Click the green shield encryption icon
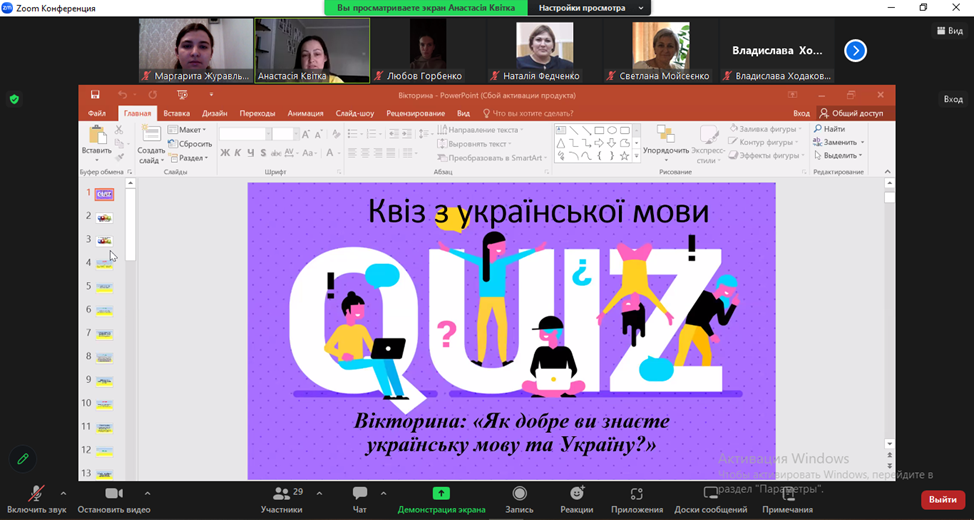974x520 pixels. (14, 99)
